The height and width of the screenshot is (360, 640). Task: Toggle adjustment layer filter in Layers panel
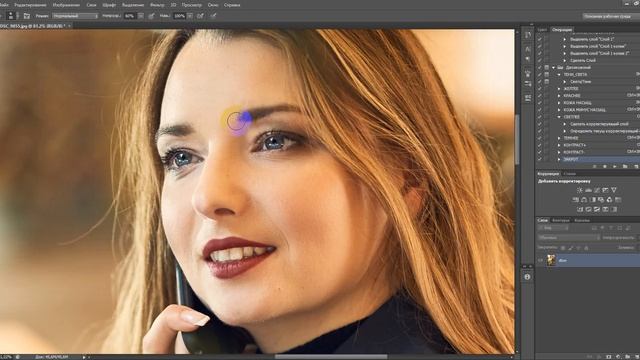click(602, 228)
